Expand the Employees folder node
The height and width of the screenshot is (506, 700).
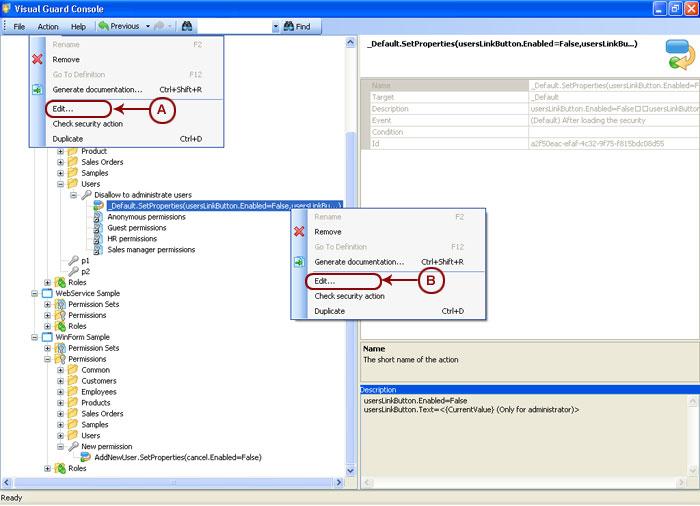(x=60, y=392)
